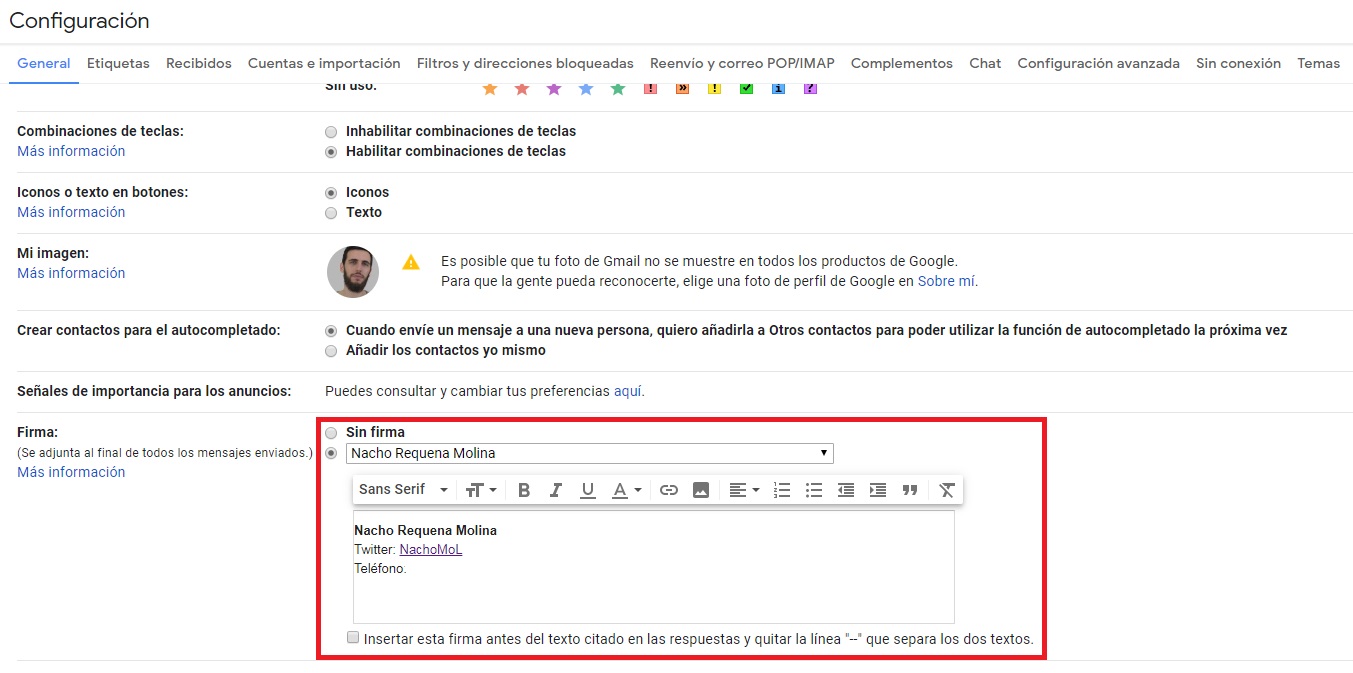1353x673 pixels.
Task: Add a bulleted list to signature
Action: tap(814, 490)
